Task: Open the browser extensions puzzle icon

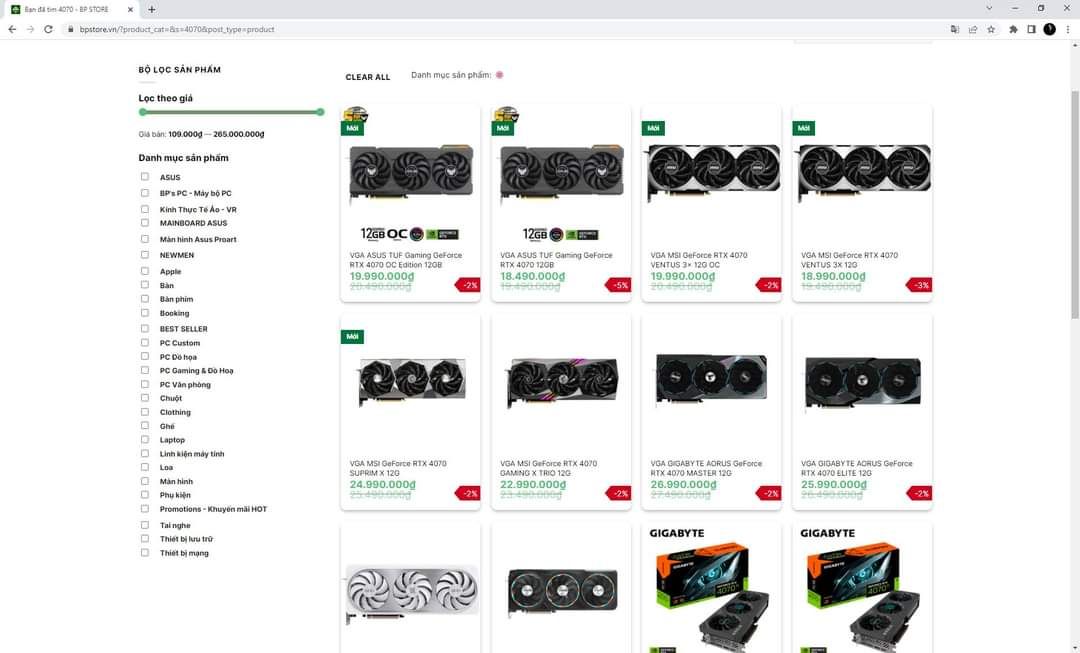Action: [x=1013, y=30]
